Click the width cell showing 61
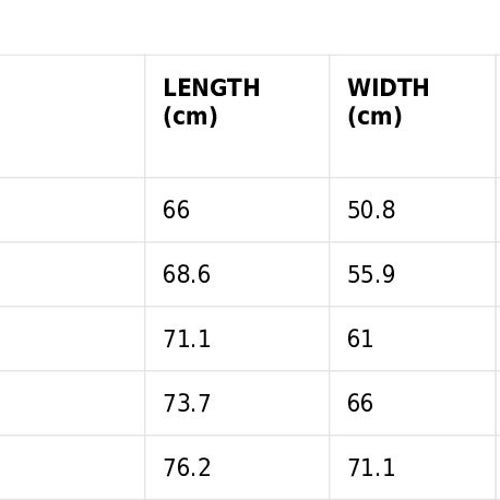 (412, 339)
